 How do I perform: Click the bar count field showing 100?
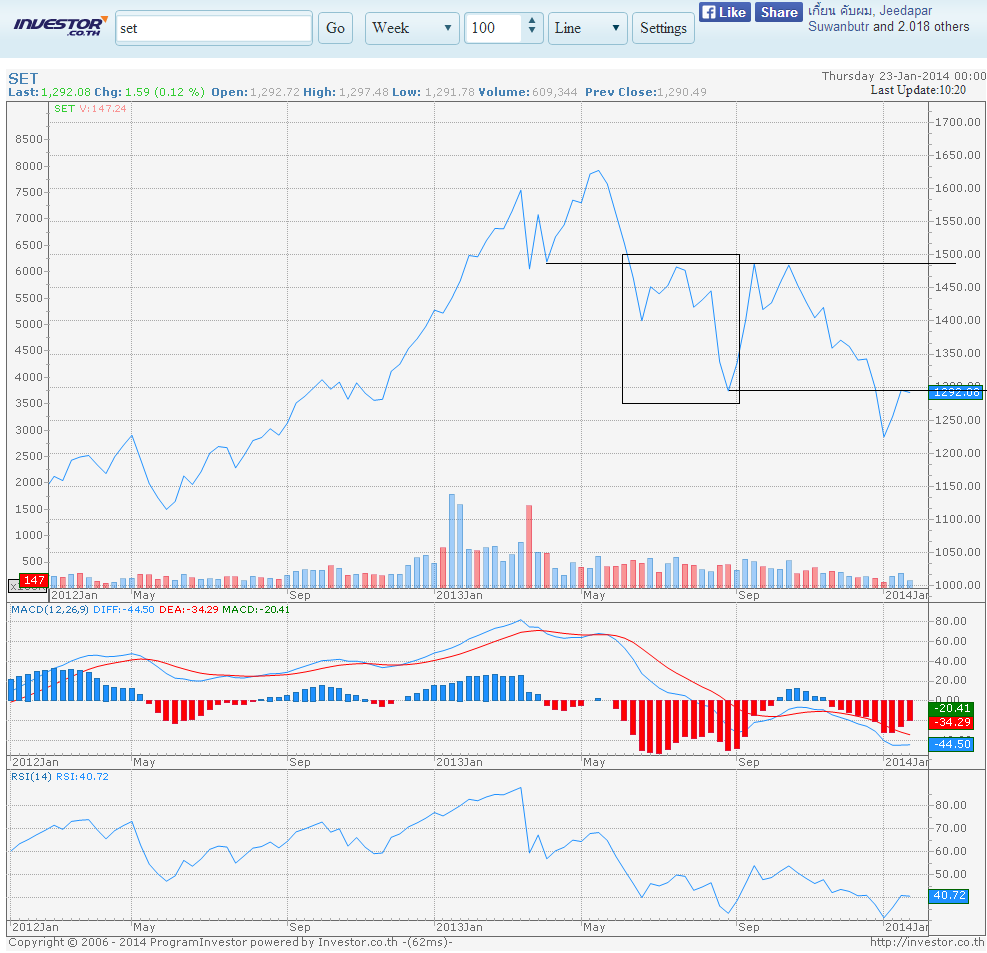click(x=493, y=28)
